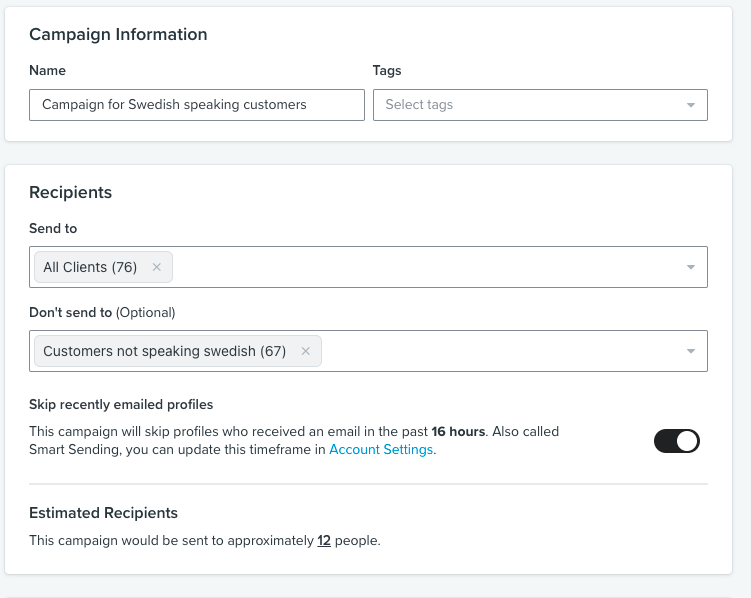Click the Campaign Information heading

pyautogui.click(x=118, y=34)
